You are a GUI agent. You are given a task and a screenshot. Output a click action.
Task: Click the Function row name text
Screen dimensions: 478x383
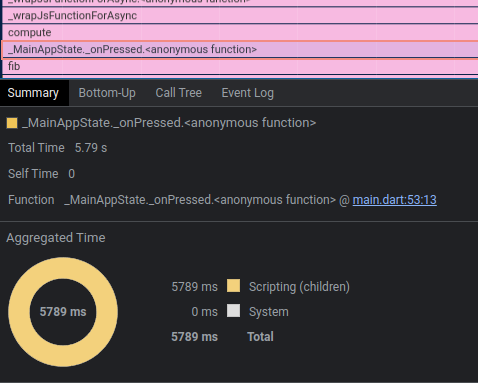tap(200, 200)
